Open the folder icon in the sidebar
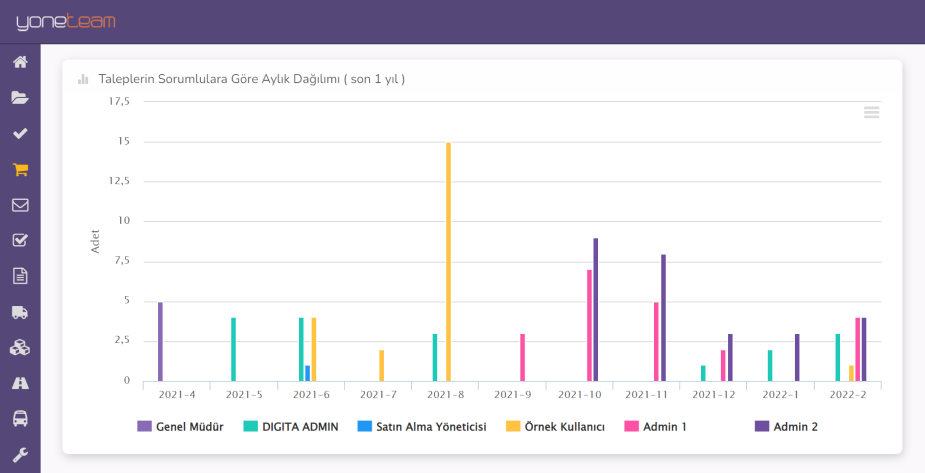 20,98
